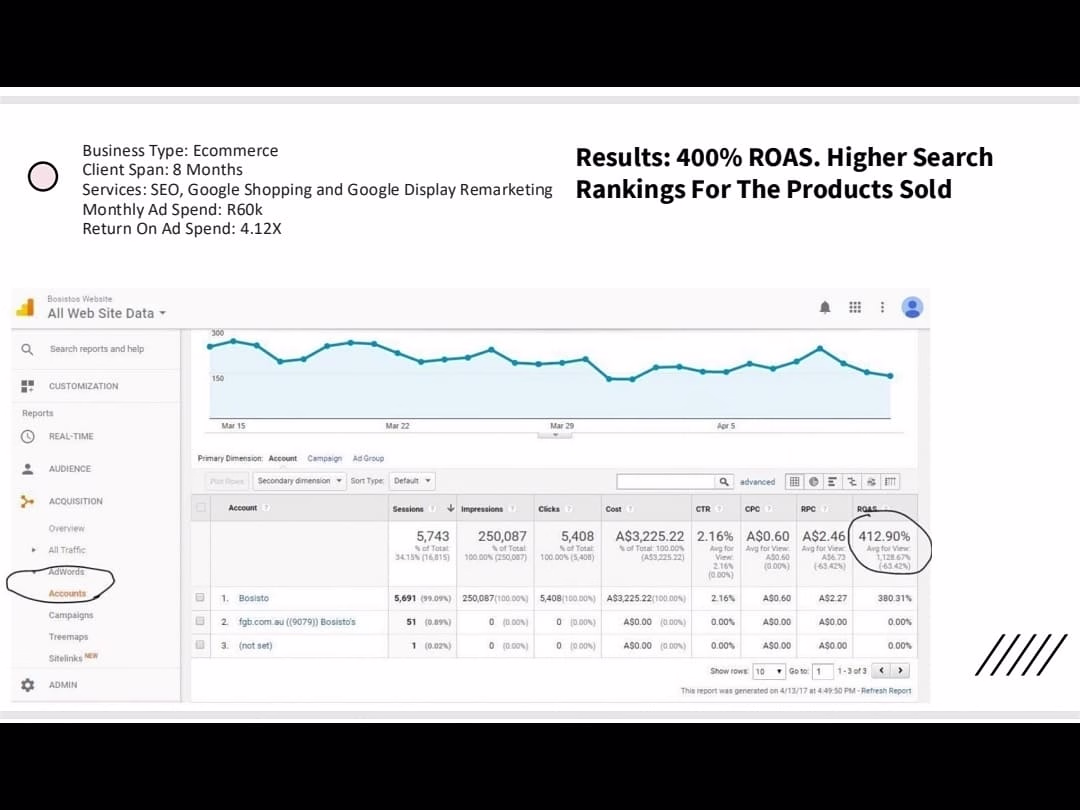The height and width of the screenshot is (810, 1080).
Task: Click the table search magnifier button
Action: (x=724, y=481)
